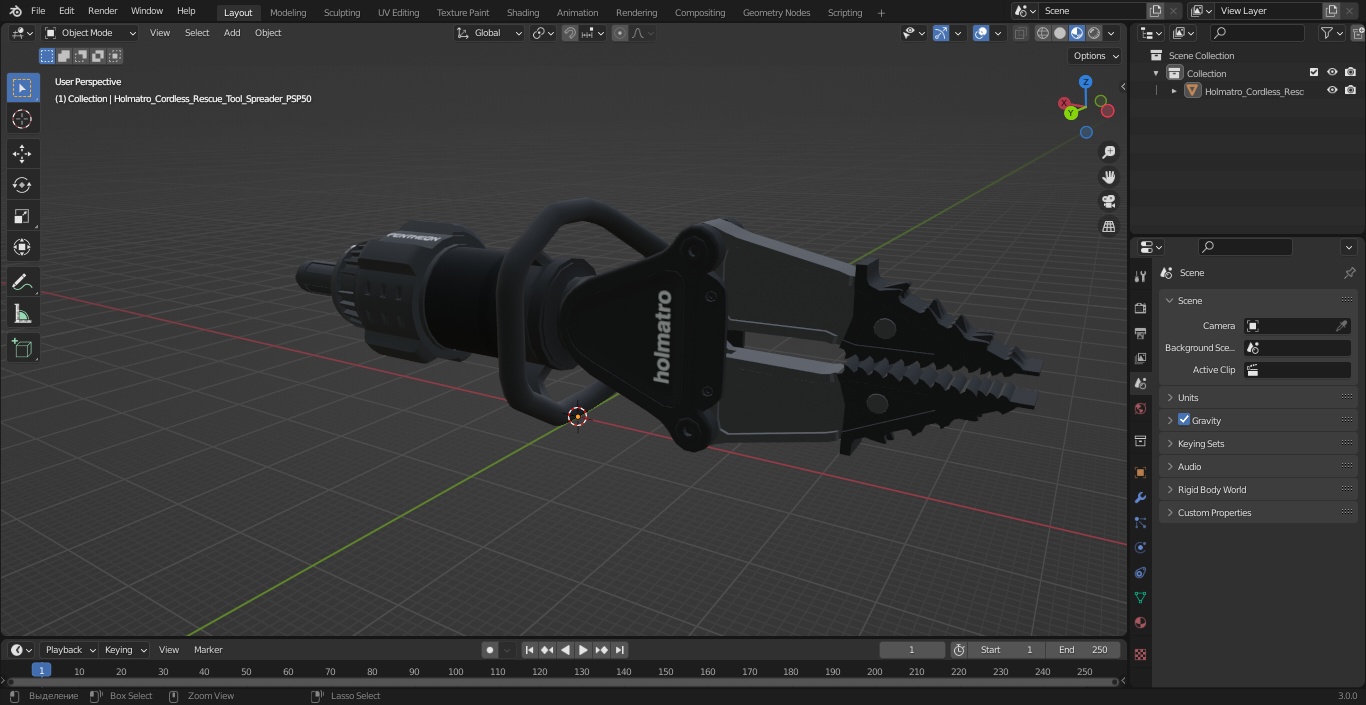This screenshot has height=705, width=1366.
Task: Expand the Custom Properties panel
Action: (x=1258, y=512)
